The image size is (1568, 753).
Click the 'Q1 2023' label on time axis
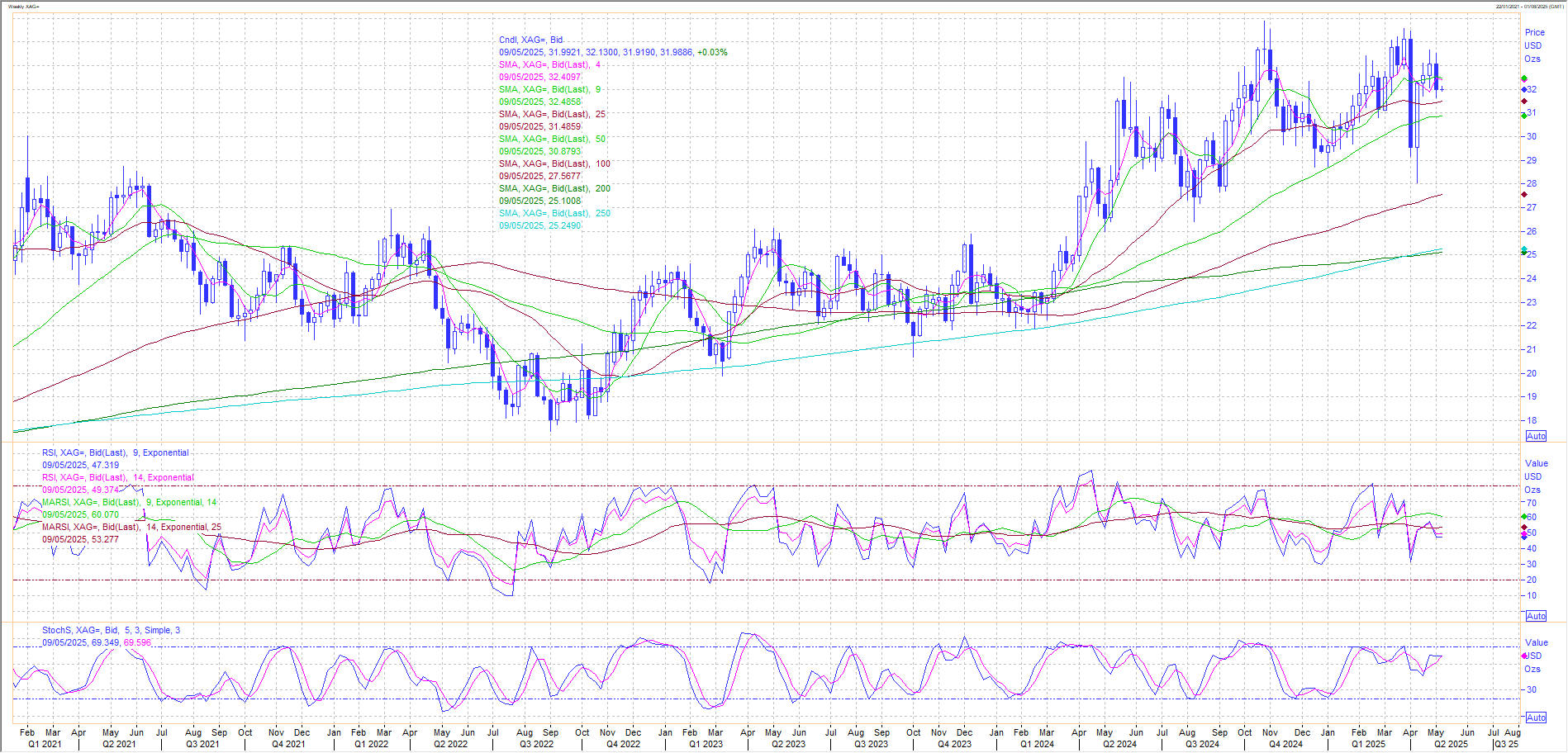pos(706,744)
